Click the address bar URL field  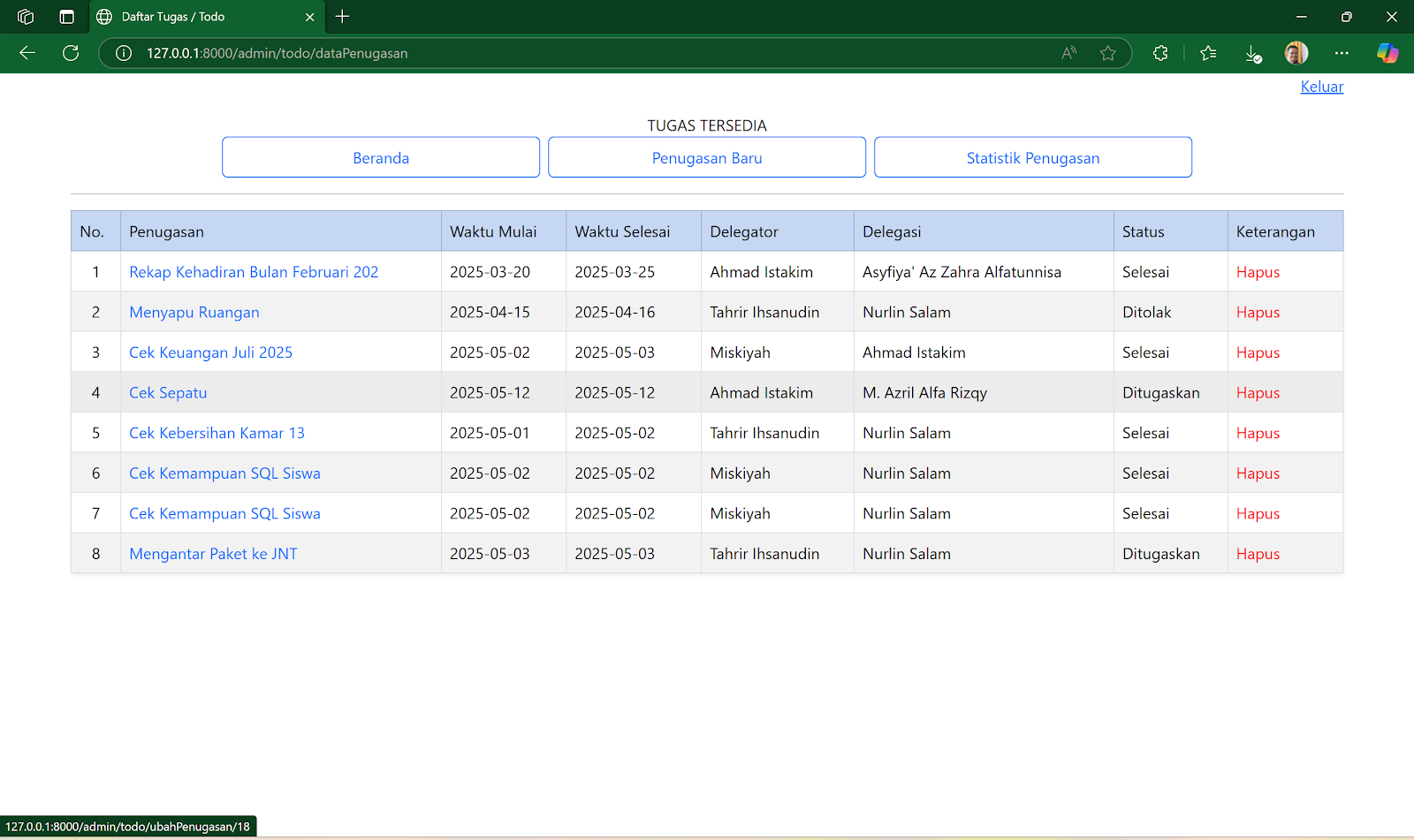pyautogui.click(x=601, y=53)
